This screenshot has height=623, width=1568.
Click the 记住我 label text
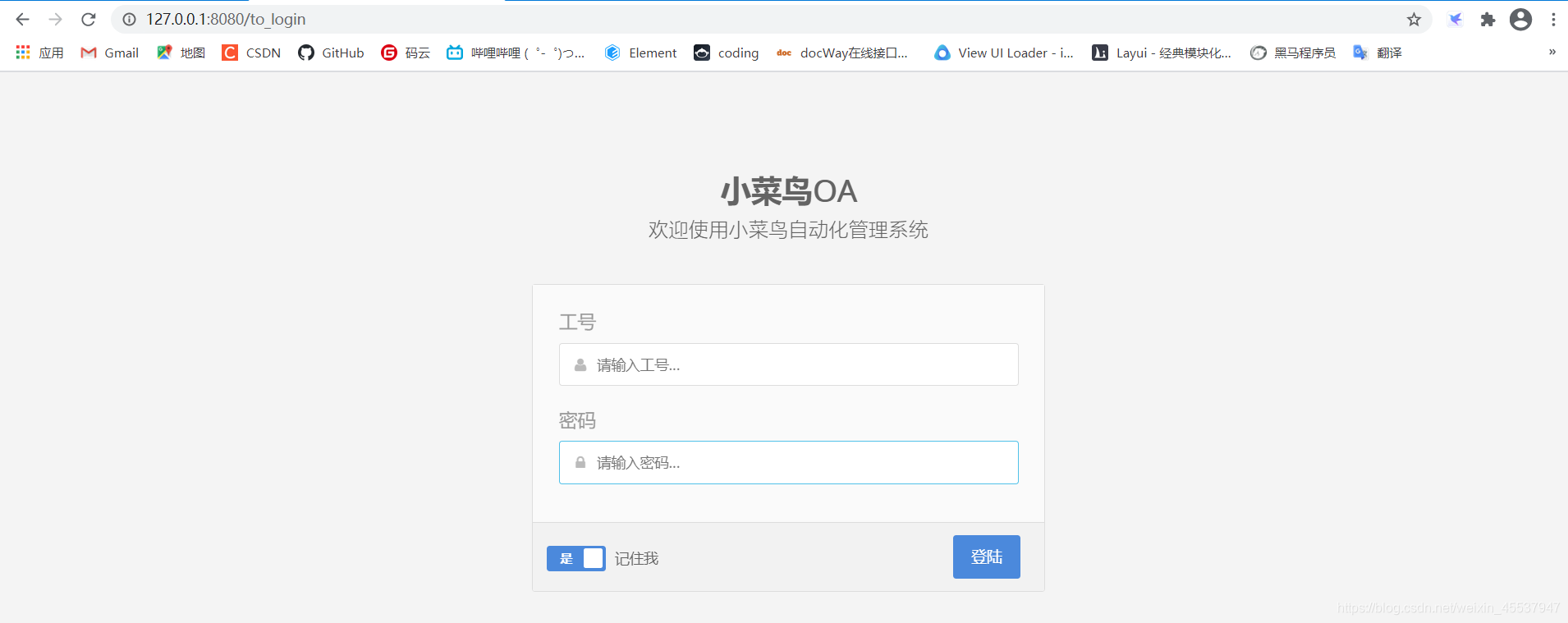637,558
